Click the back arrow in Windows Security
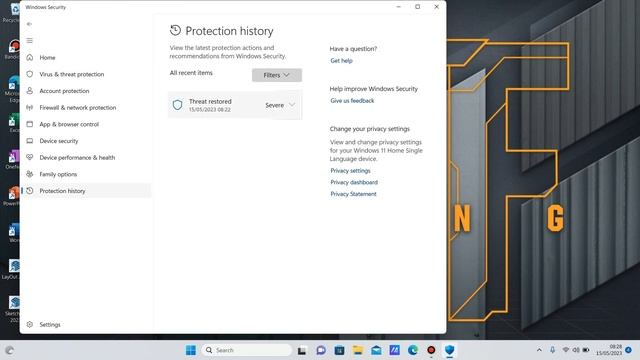Viewport: 640px width, 360px height. click(x=29, y=24)
